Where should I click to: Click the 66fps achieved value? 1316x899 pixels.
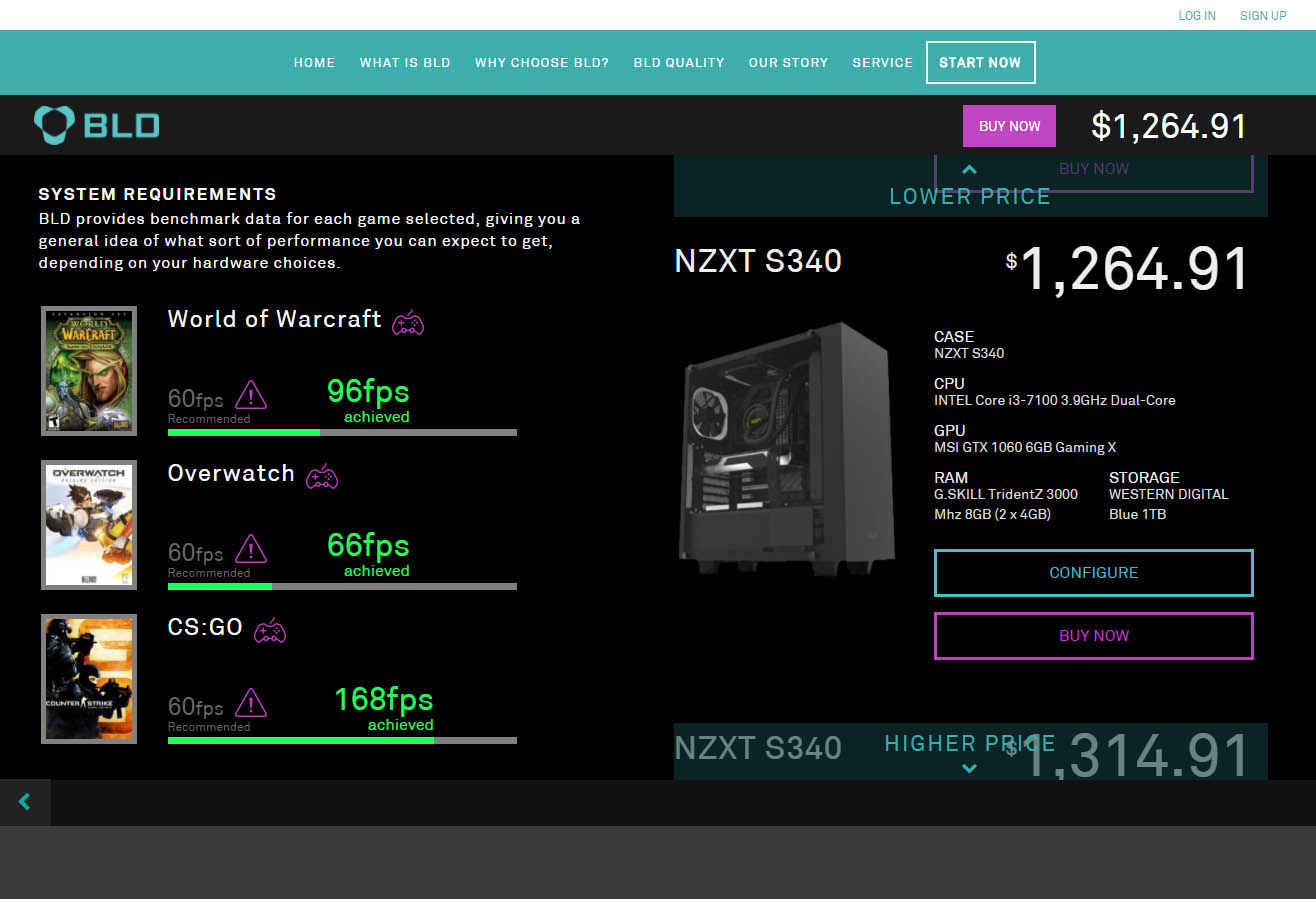368,545
